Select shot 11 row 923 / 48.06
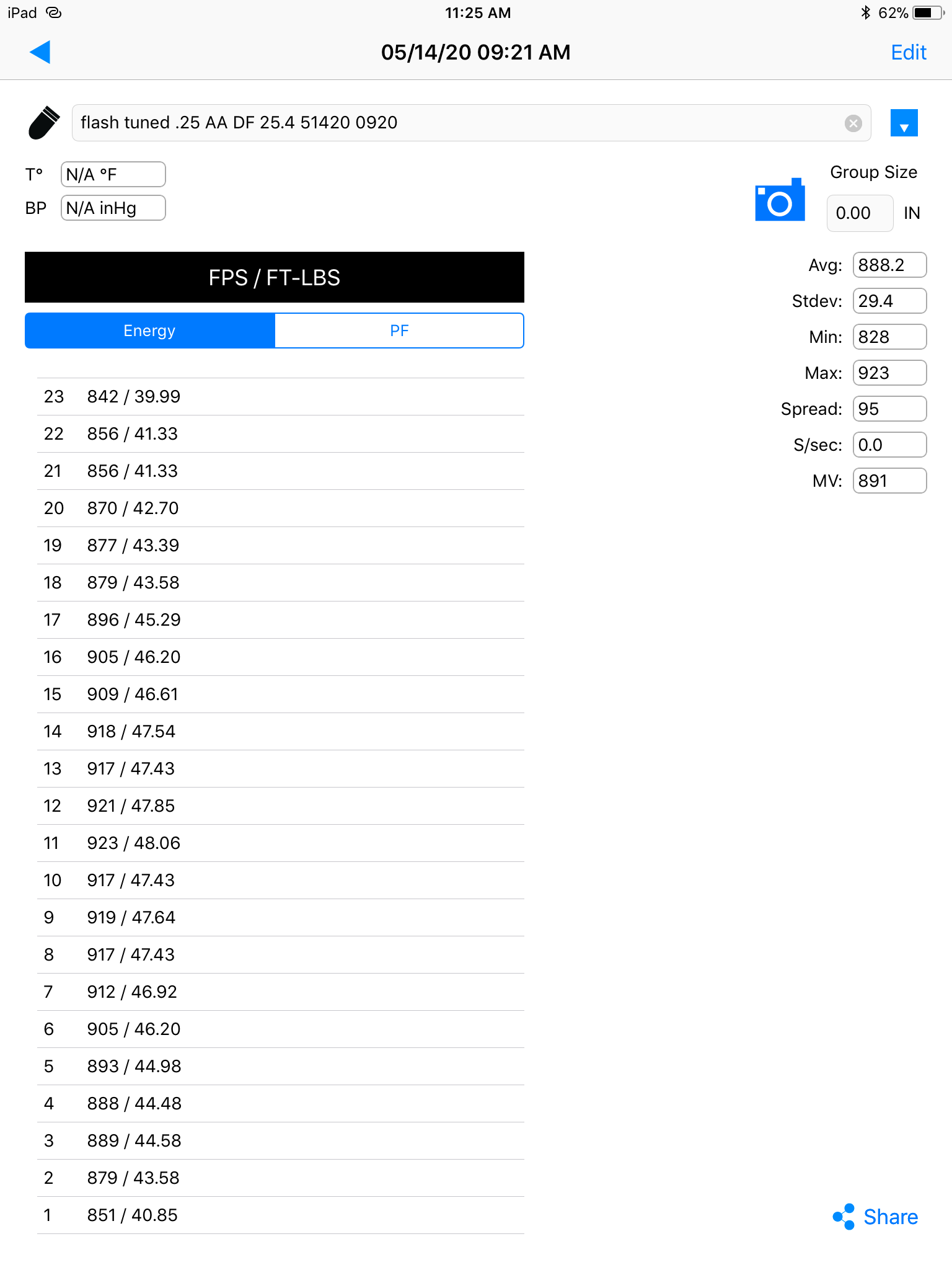The image size is (952, 1270). [x=281, y=843]
